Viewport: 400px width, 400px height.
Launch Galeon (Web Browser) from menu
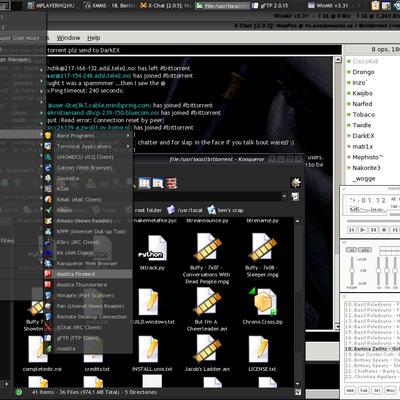click(x=88, y=168)
